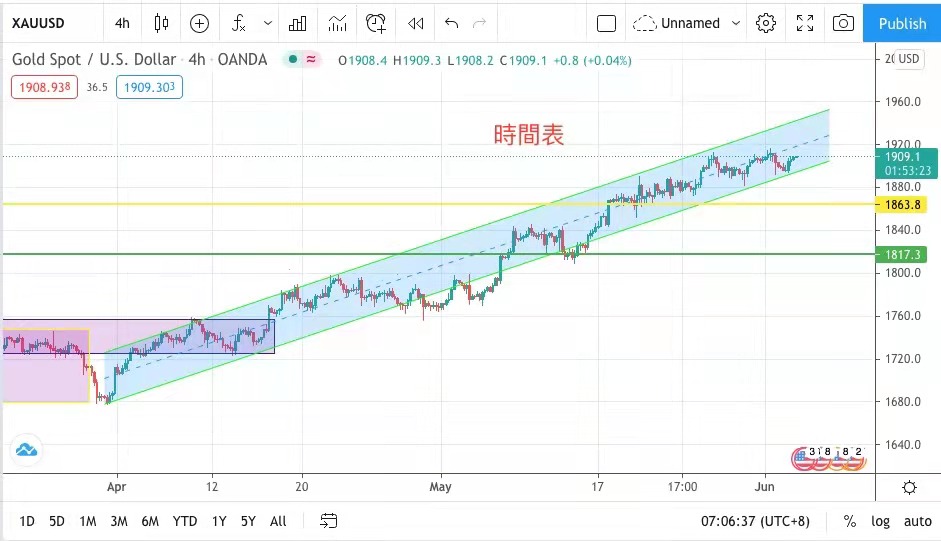Image resolution: width=941 pixels, height=541 pixels.
Task: Expand the dropdown arrow next to fx
Action: tap(267, 23)
